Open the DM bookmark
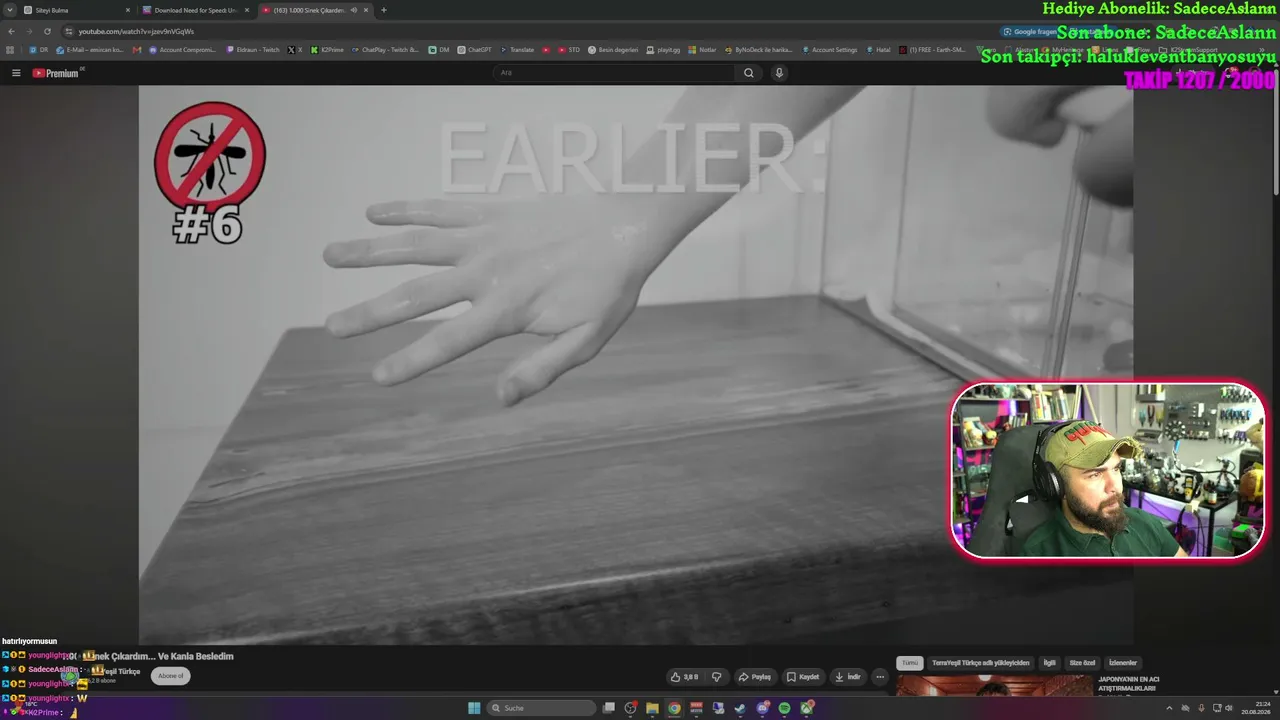 (439, 50)
